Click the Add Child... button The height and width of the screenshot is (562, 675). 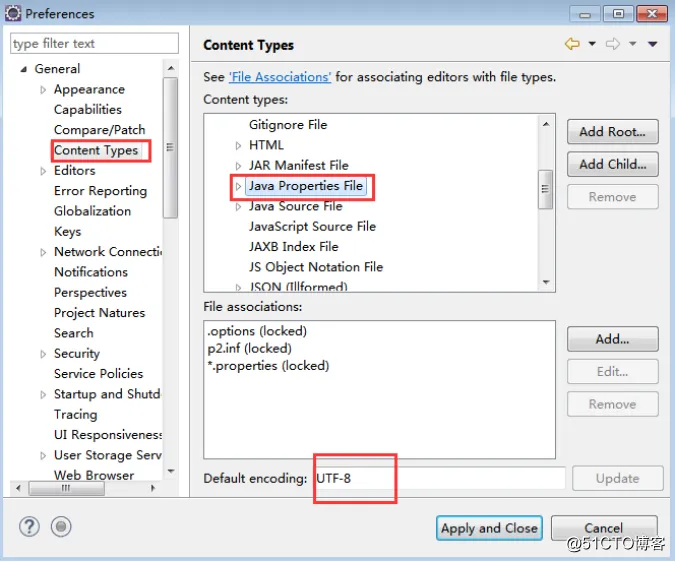pyautogui.click(x=613, y=164)
